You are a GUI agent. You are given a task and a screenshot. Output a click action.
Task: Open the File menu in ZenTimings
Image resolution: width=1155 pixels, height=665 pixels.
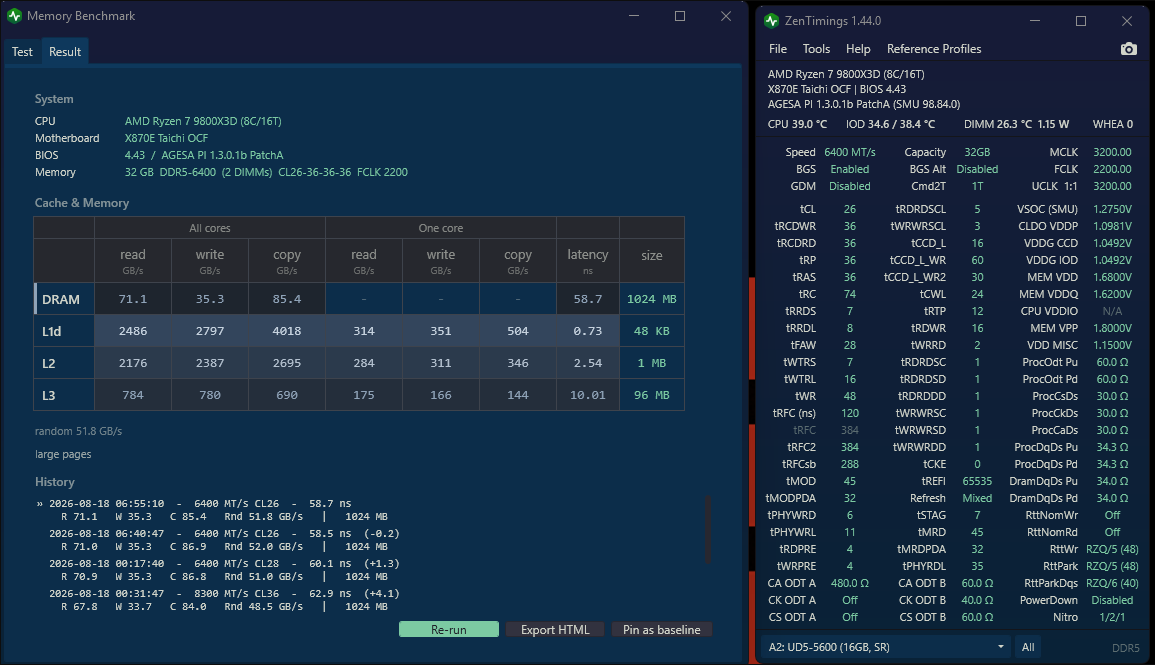(x=778, y=49)
